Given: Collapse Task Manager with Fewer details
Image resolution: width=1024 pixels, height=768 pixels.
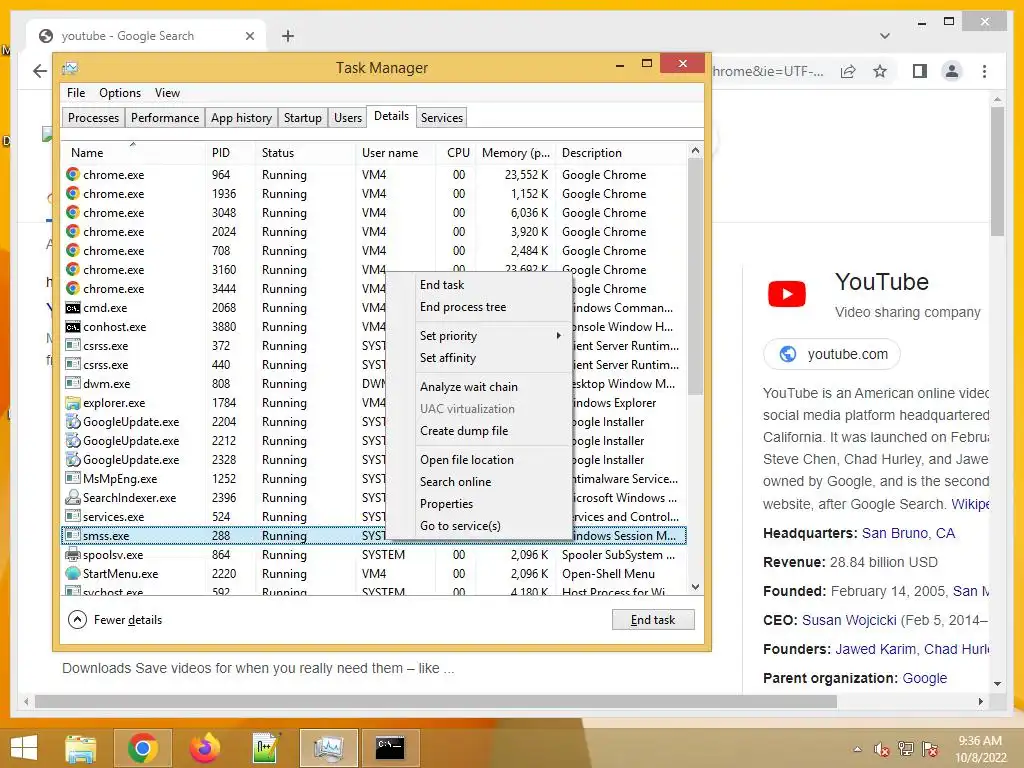Looking at the screenshot, I should (115, 620).
